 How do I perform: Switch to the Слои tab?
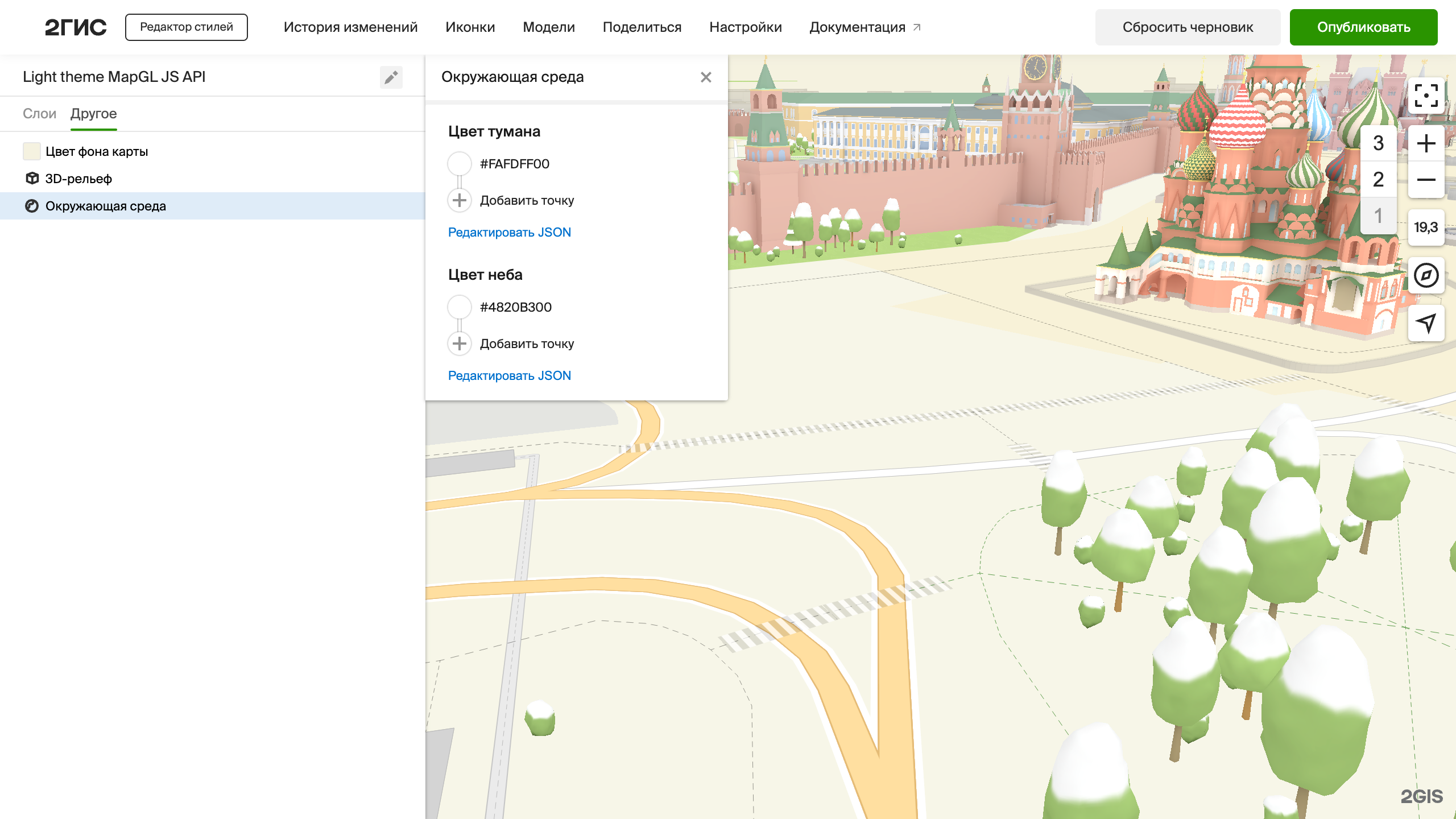click(39, 113)
